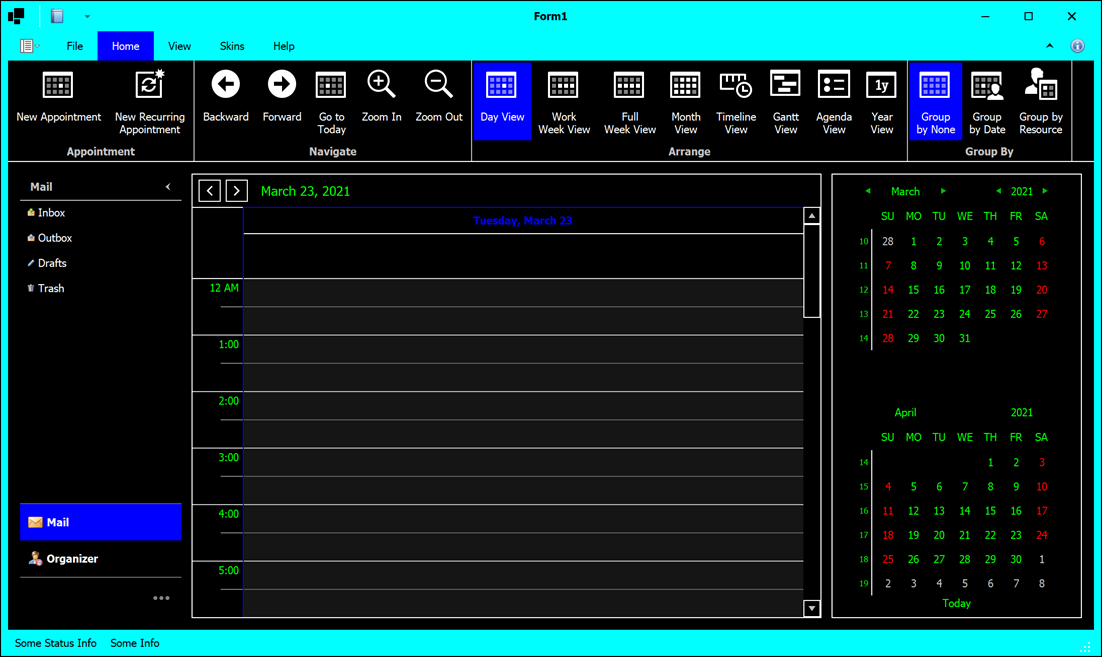Click the Backward navigation arrow icon
Viewport: 1102px width, 657px height.
pos(226,86)
